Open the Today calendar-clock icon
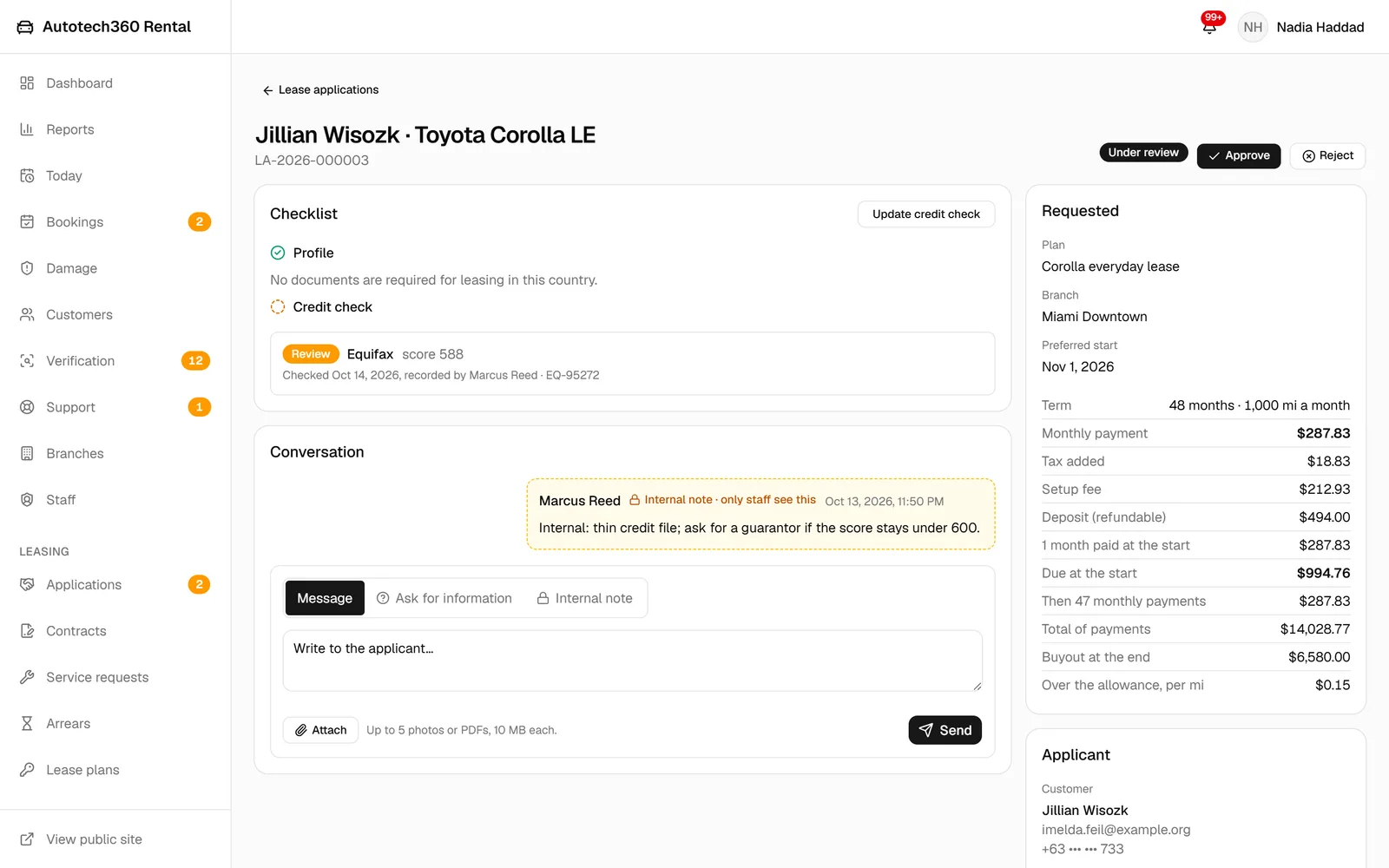This screenshot has width=1389, height=868. click(x=27, y=175)
